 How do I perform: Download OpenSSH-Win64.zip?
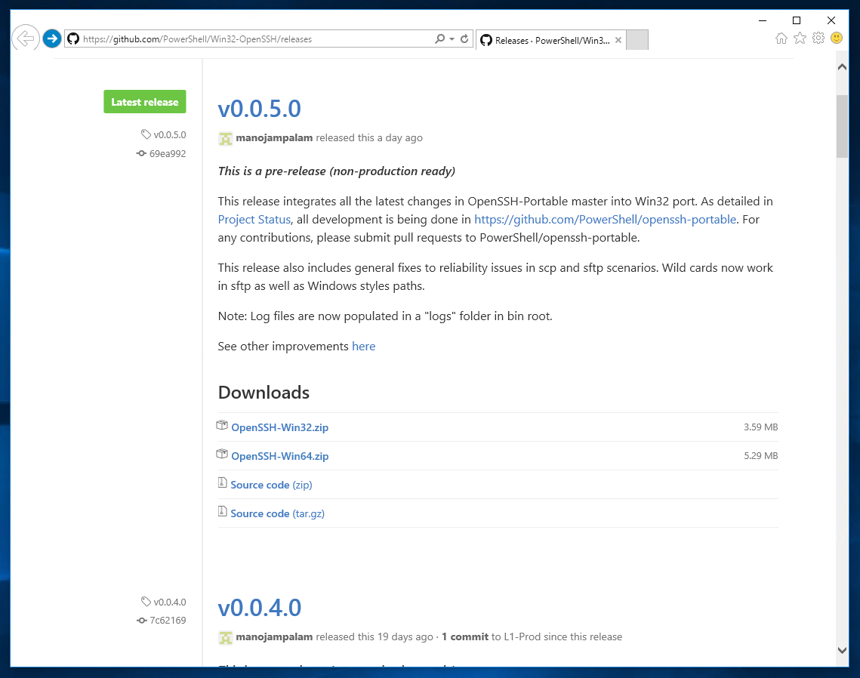tap(280, 456)
